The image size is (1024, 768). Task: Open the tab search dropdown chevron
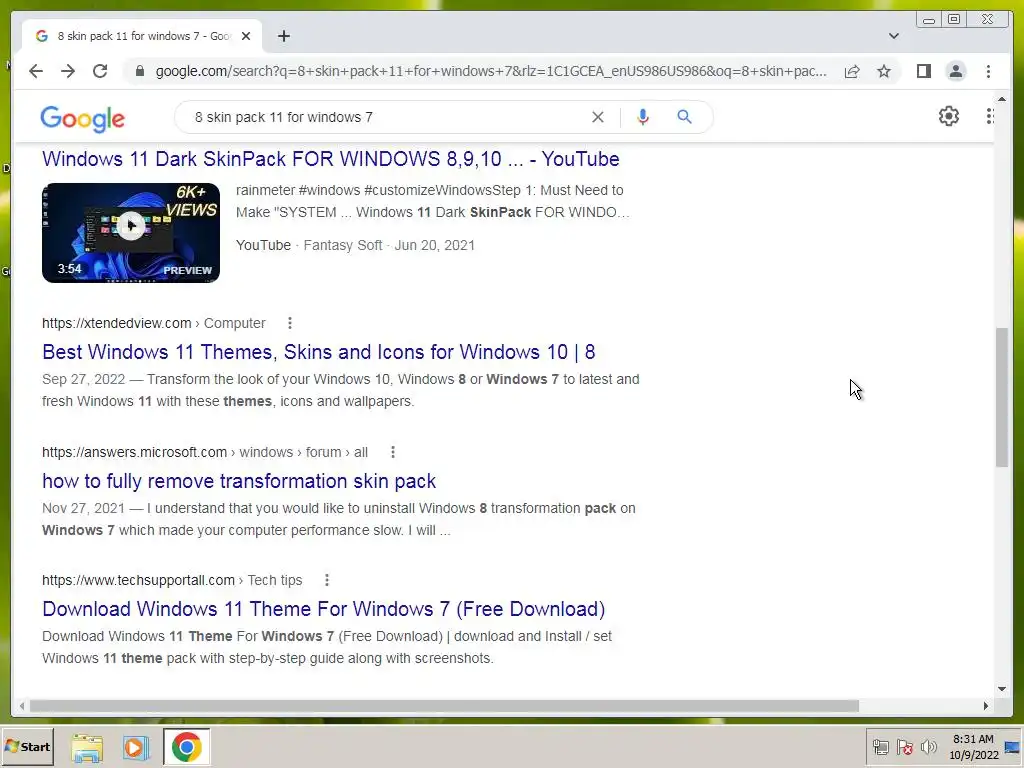pyautogui.click(x=893, y=36)
